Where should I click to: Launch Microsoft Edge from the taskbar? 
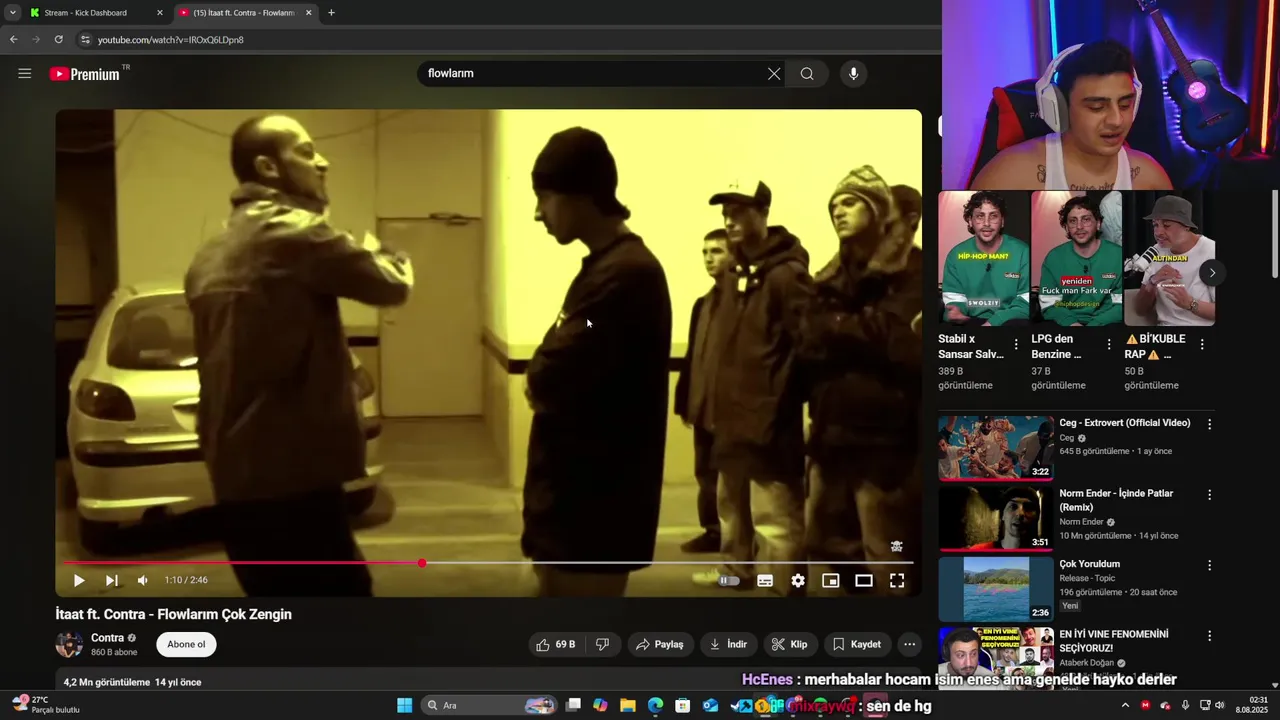(655, 705)
